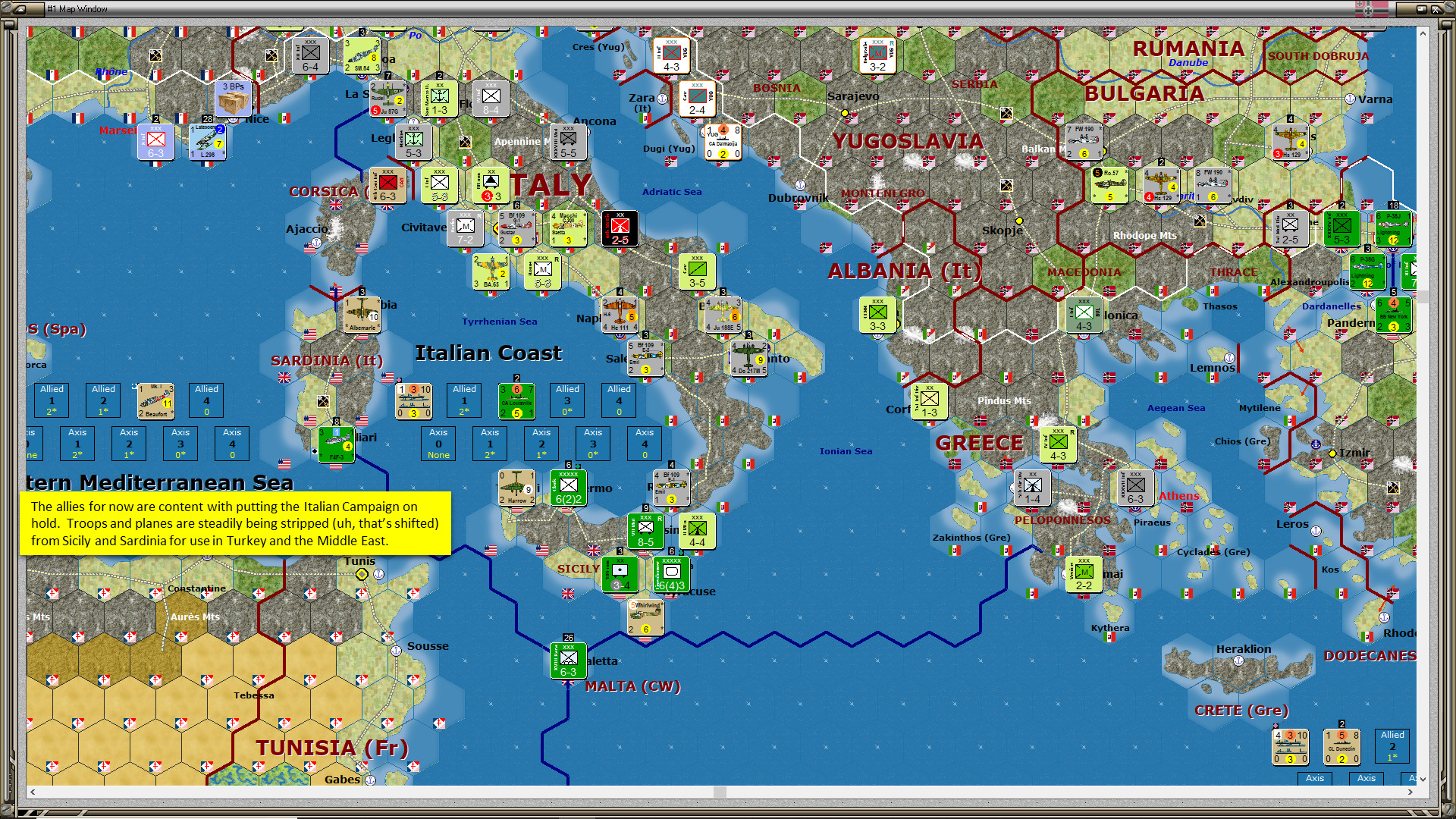Select the Whirlwind aircraft counter south of Sicily
This screenshot has width=1456, height=819.
click(645, 617)
